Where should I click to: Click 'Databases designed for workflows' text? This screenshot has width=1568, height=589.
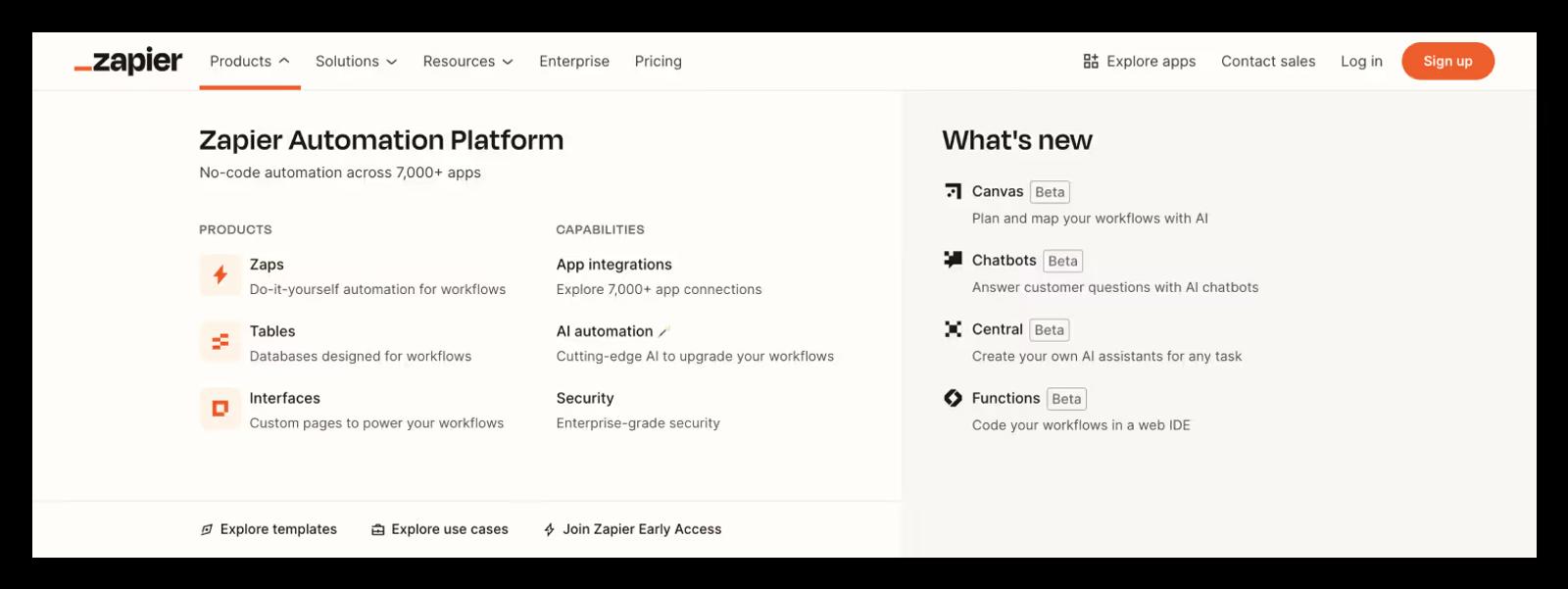tap(361, 356)
